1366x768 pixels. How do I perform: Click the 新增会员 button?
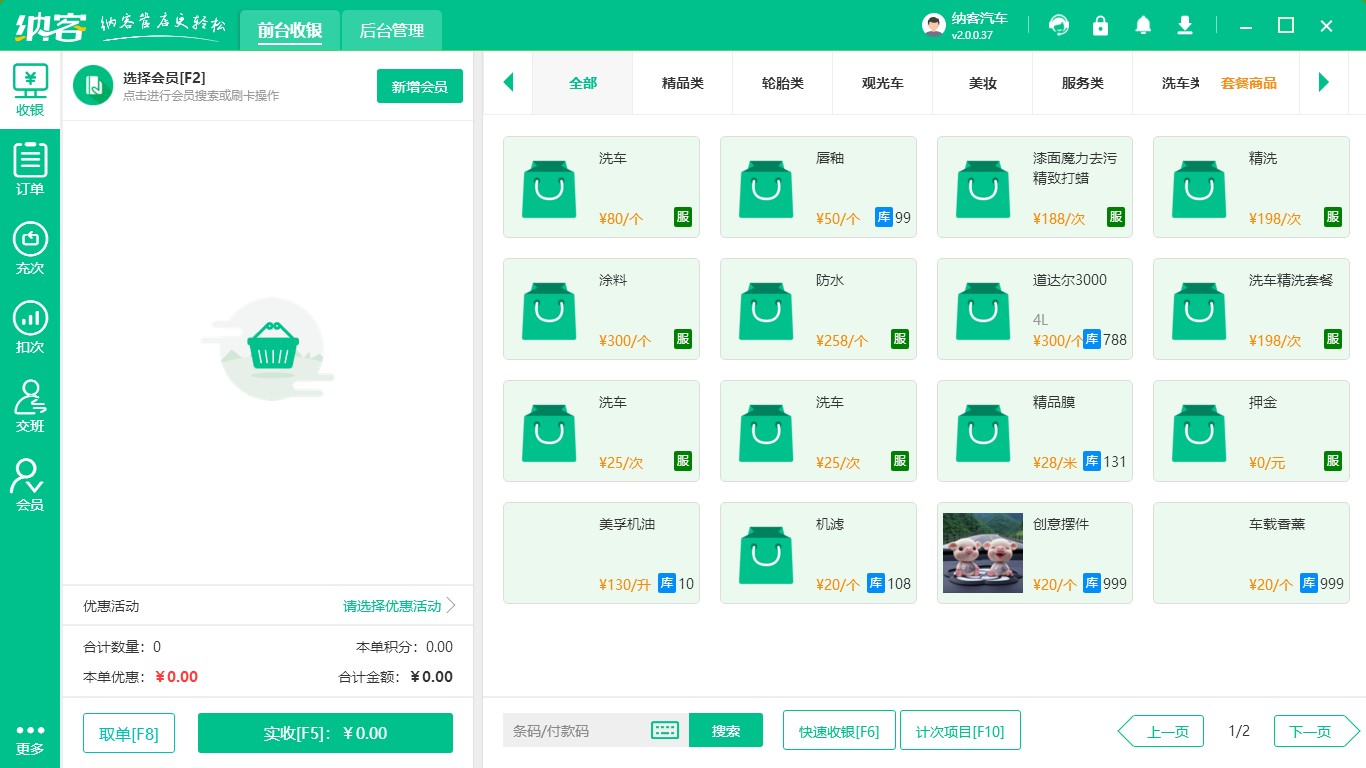click(419, 87)
